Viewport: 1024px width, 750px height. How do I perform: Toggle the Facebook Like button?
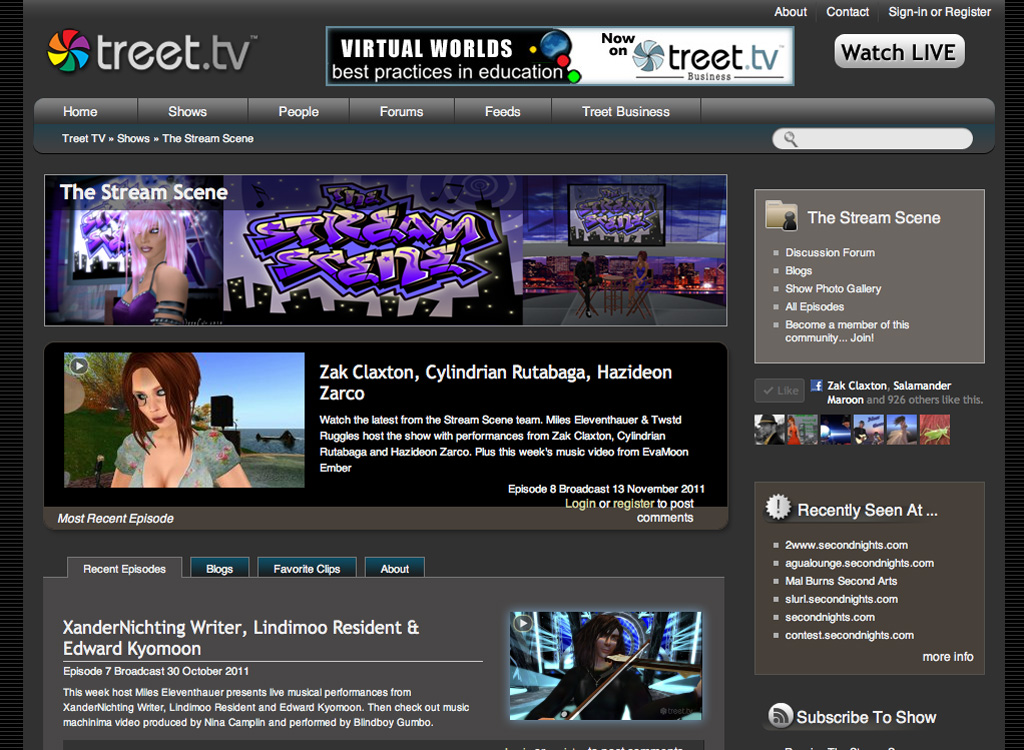pos(779,390)
